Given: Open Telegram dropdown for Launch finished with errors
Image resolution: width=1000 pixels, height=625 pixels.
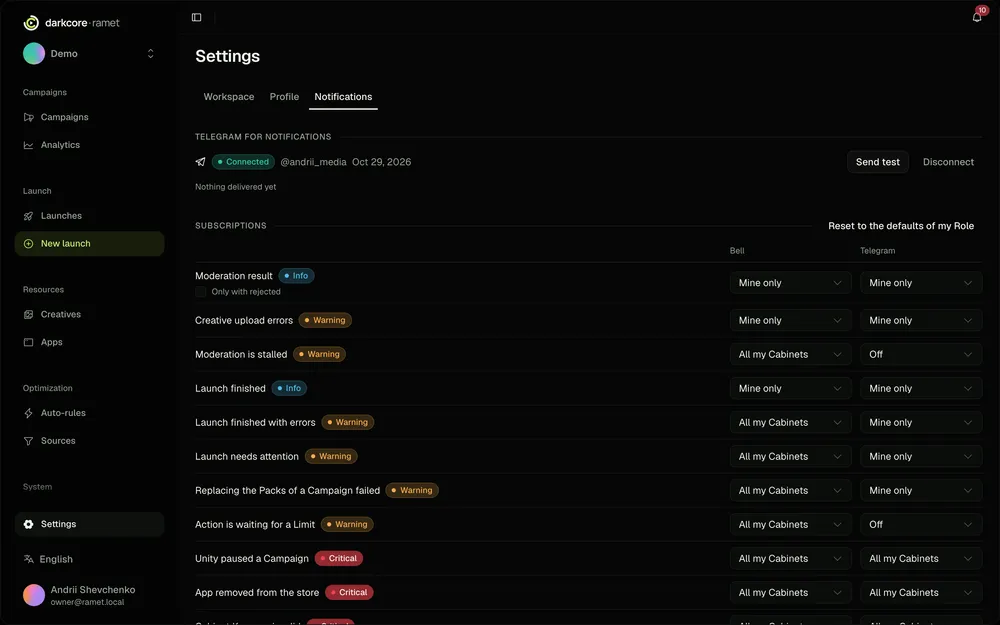Looking at the screenshot, I should tap(921, 422).
